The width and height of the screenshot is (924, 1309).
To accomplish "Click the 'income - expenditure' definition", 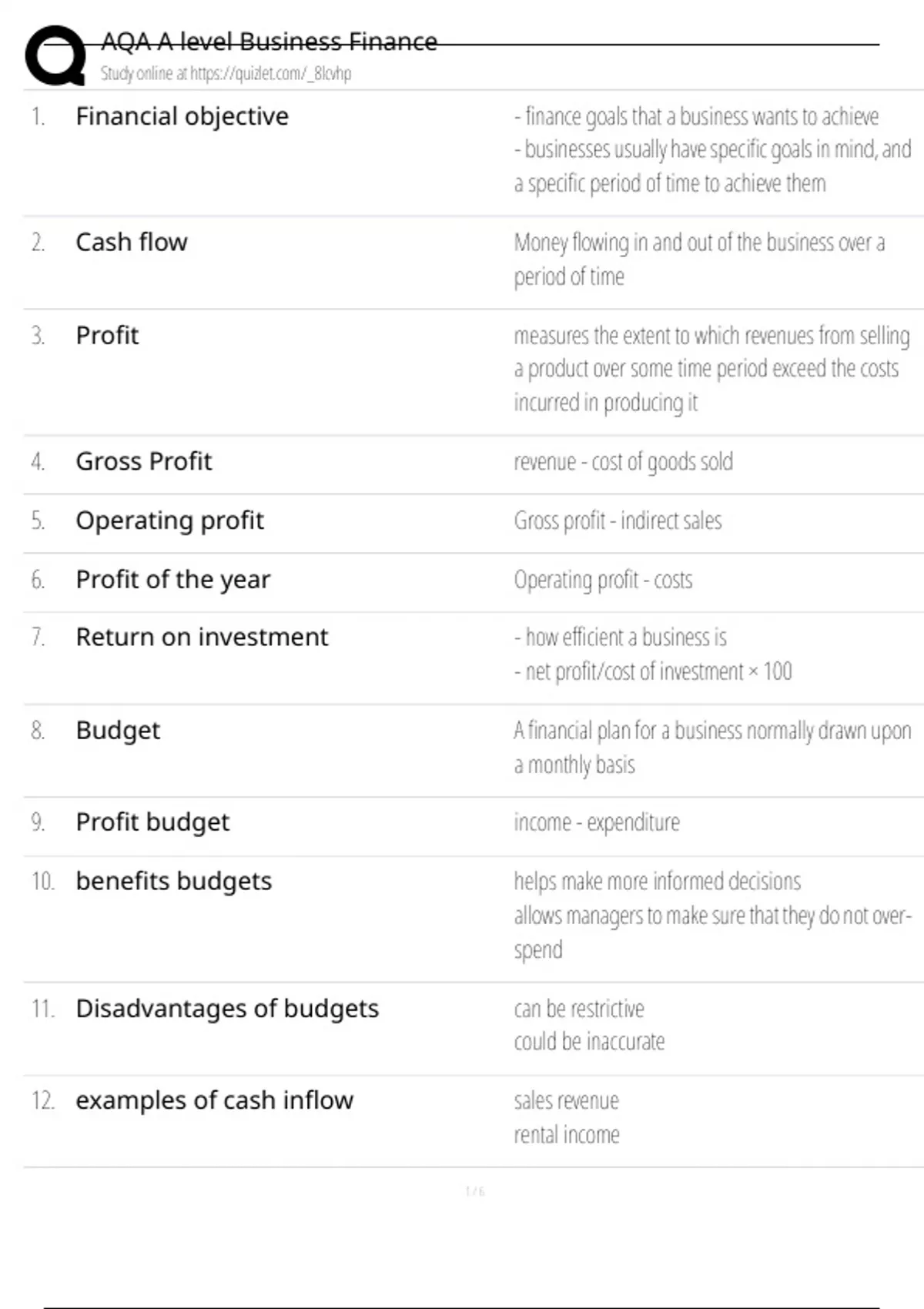I will (x=597, y=823).
